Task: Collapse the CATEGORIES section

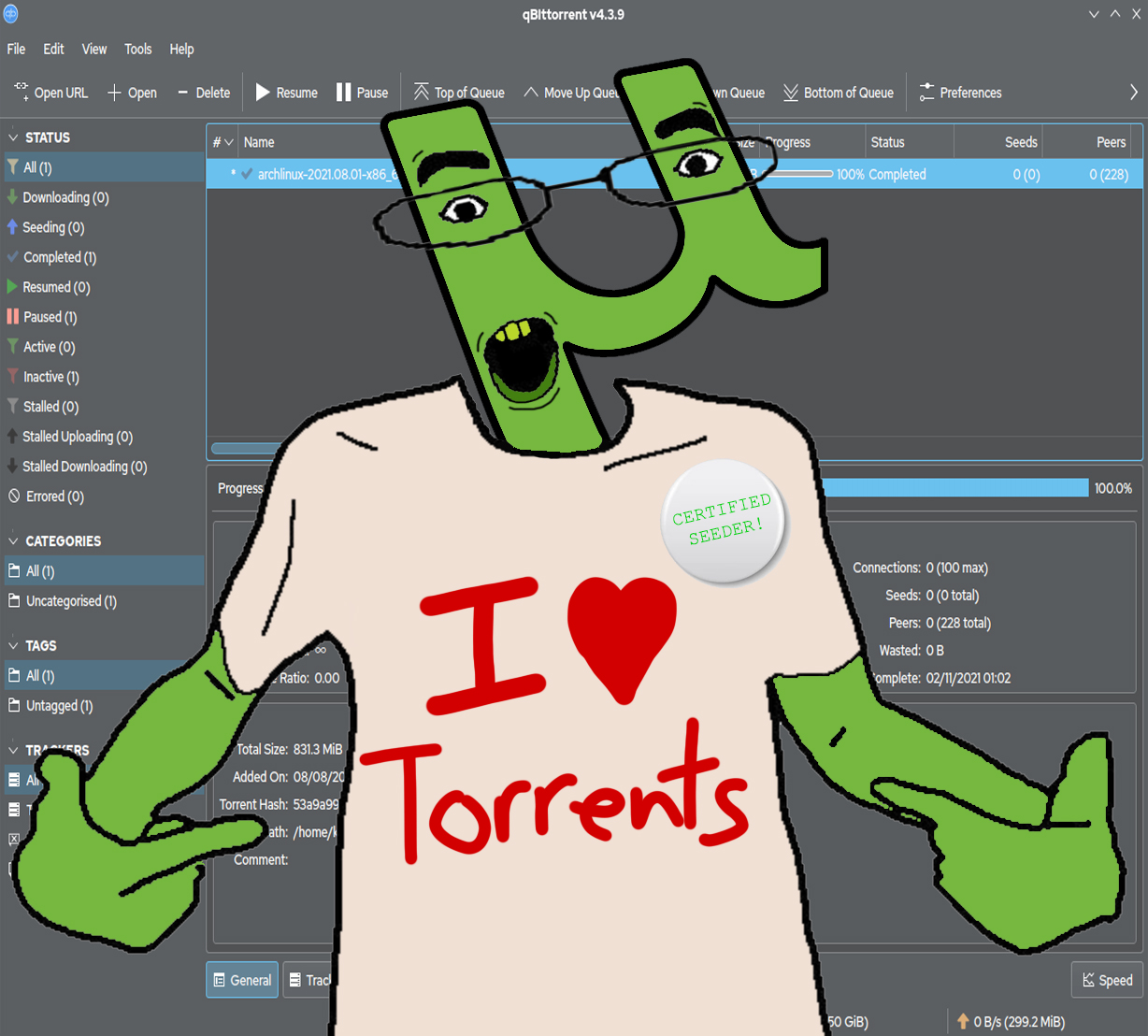Action: click(13, 541)
